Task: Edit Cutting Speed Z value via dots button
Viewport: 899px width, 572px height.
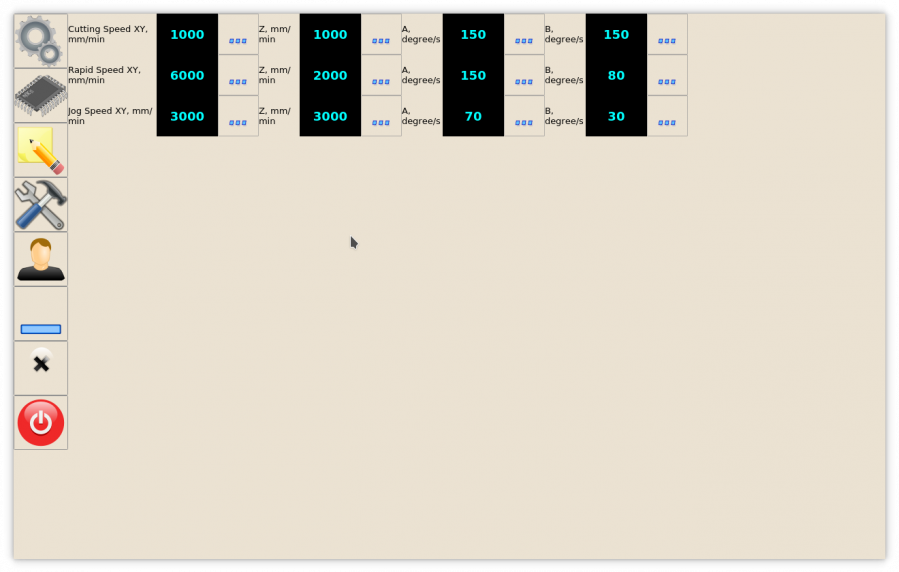Action: click(381, 34)
